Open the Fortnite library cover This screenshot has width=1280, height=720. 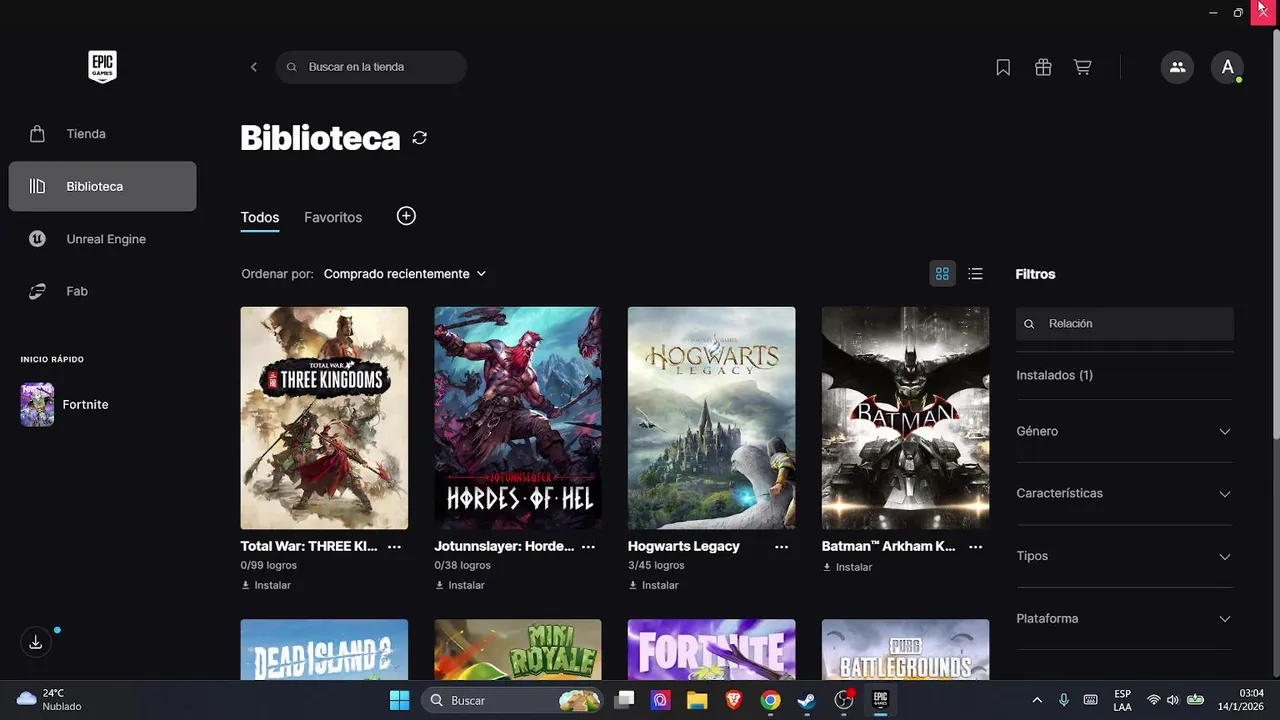(x=712, y=649)
